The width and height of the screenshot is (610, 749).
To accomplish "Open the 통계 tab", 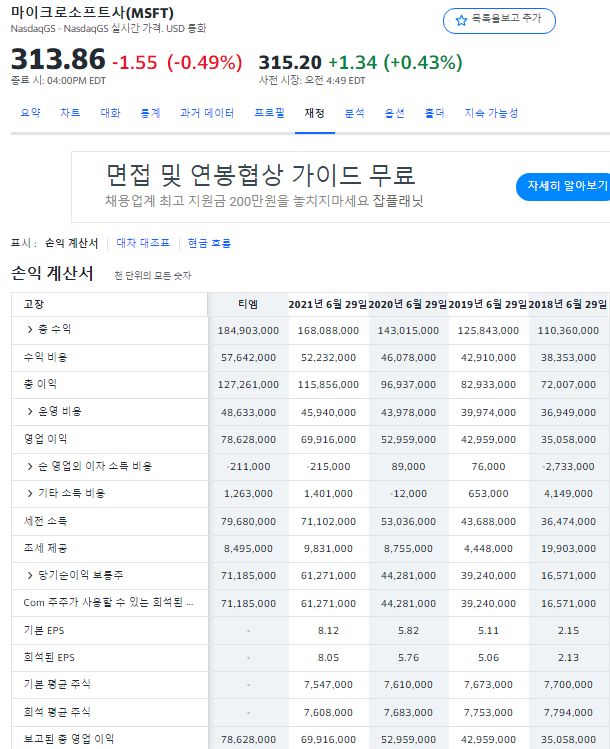I will point(150,113).
